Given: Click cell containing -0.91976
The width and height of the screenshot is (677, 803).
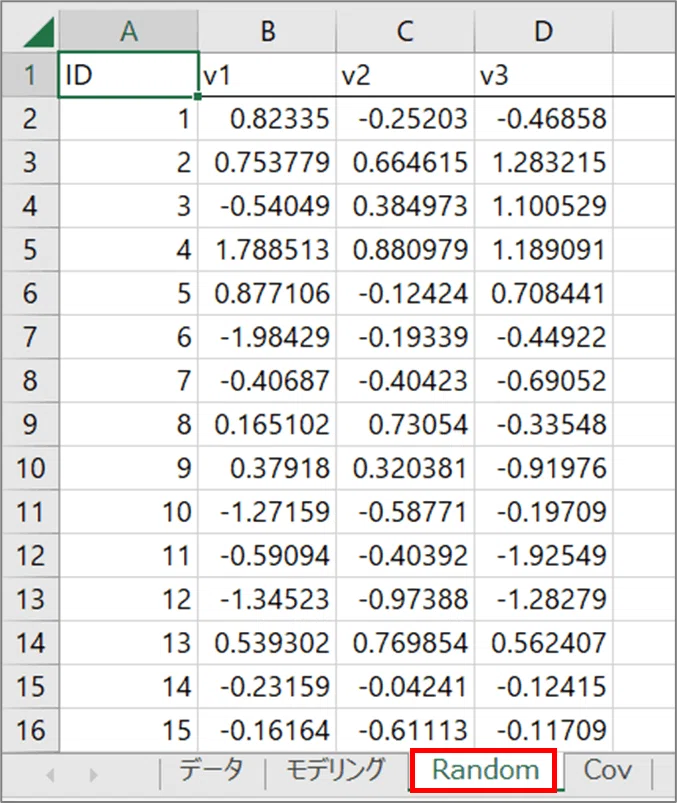Looking at the screenshot, I should pyautogui.click(x=544, y=468).
